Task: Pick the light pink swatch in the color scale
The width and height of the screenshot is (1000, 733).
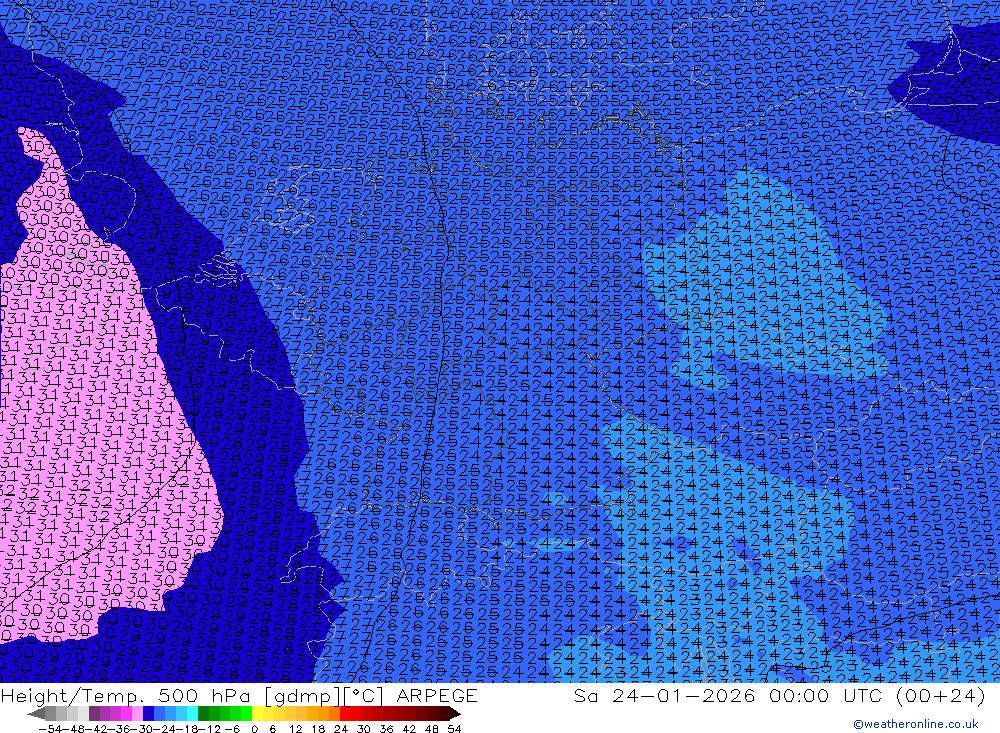Action: click(137, 714)
